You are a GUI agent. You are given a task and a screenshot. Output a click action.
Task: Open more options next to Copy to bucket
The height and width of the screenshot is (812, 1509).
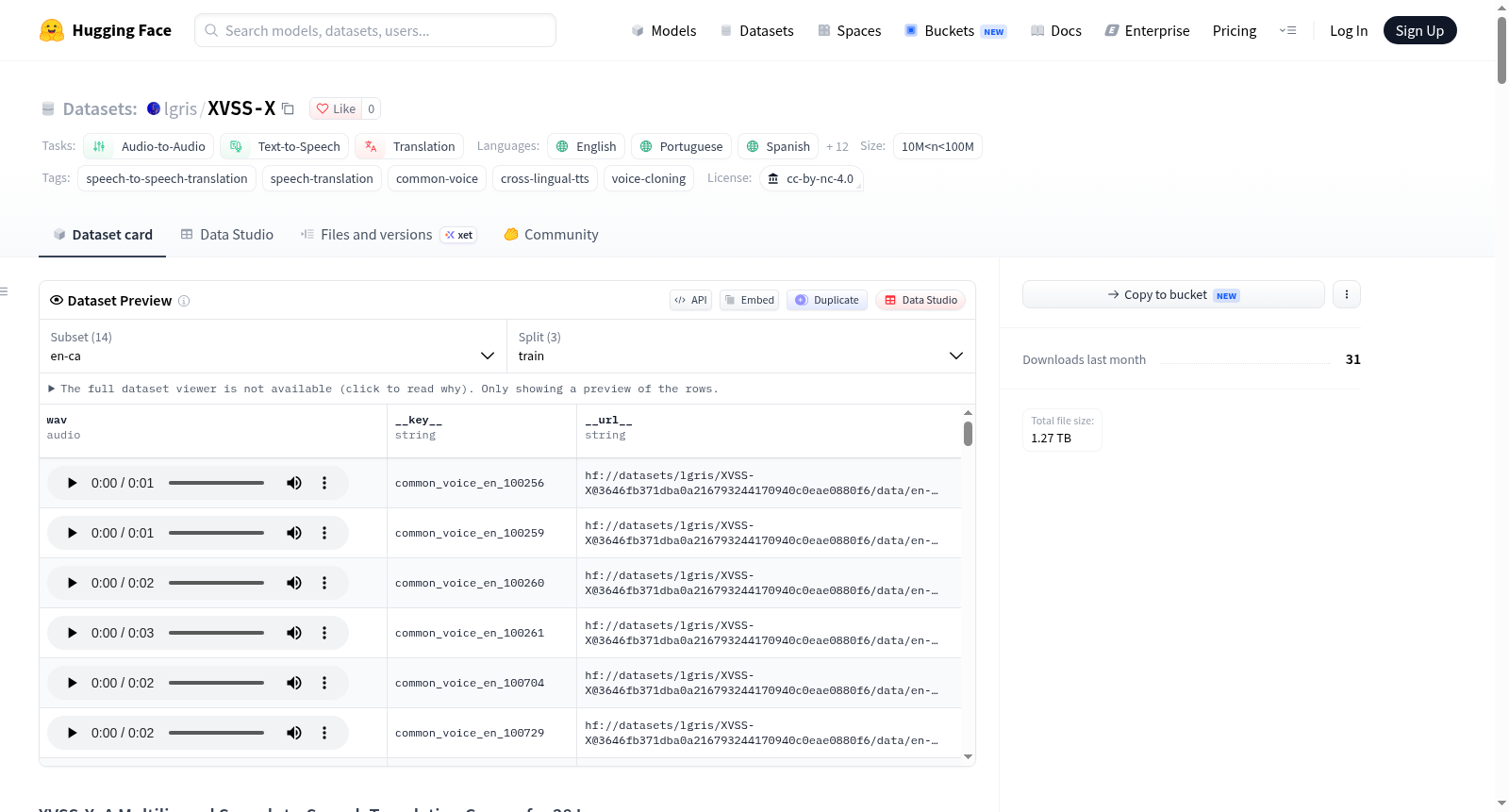tap(1347, 294)
